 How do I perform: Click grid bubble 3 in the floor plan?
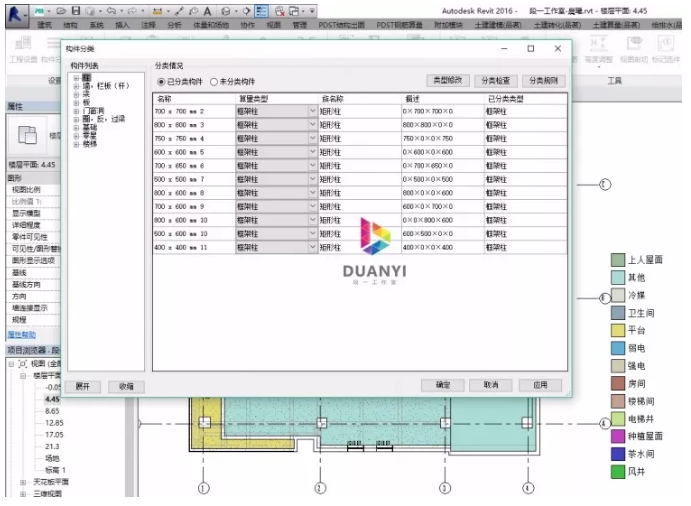[445, 488]
